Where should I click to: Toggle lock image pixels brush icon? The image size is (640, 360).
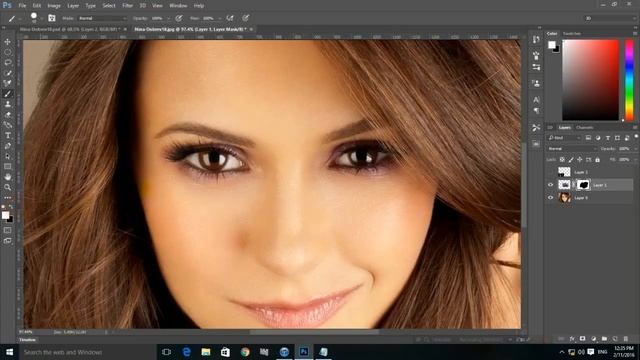click(571, 160)
